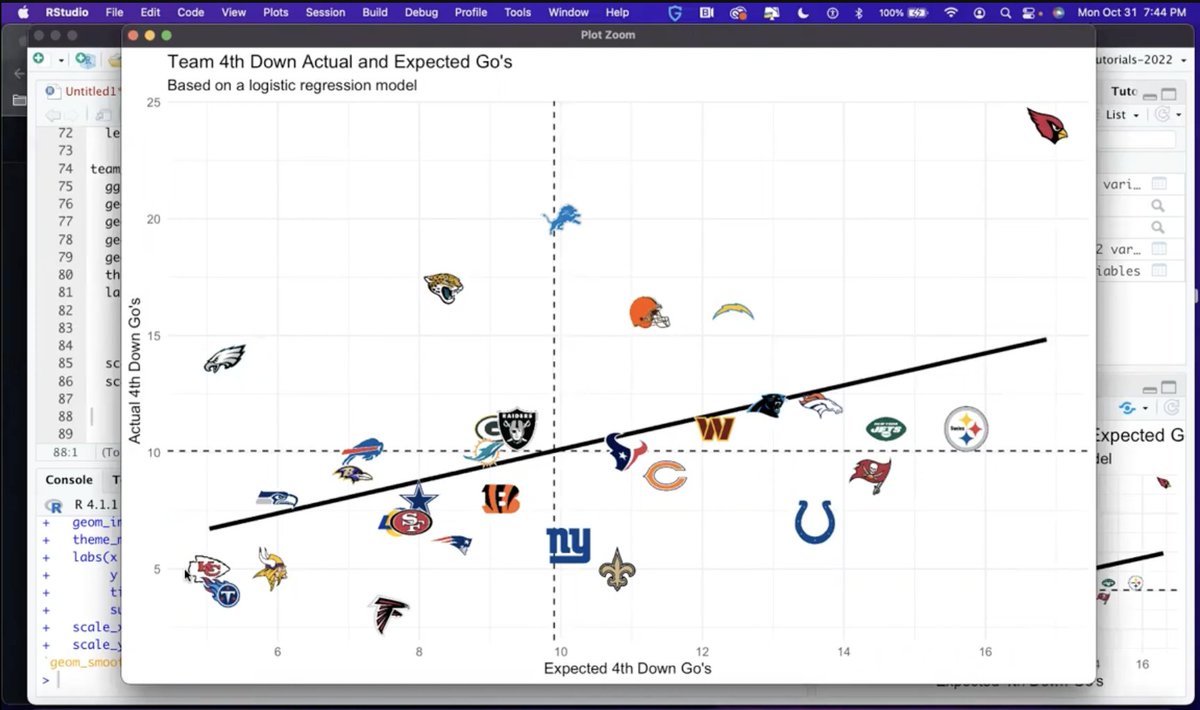Open the Profile menu

pyautogui.click(x=471, y=12)
